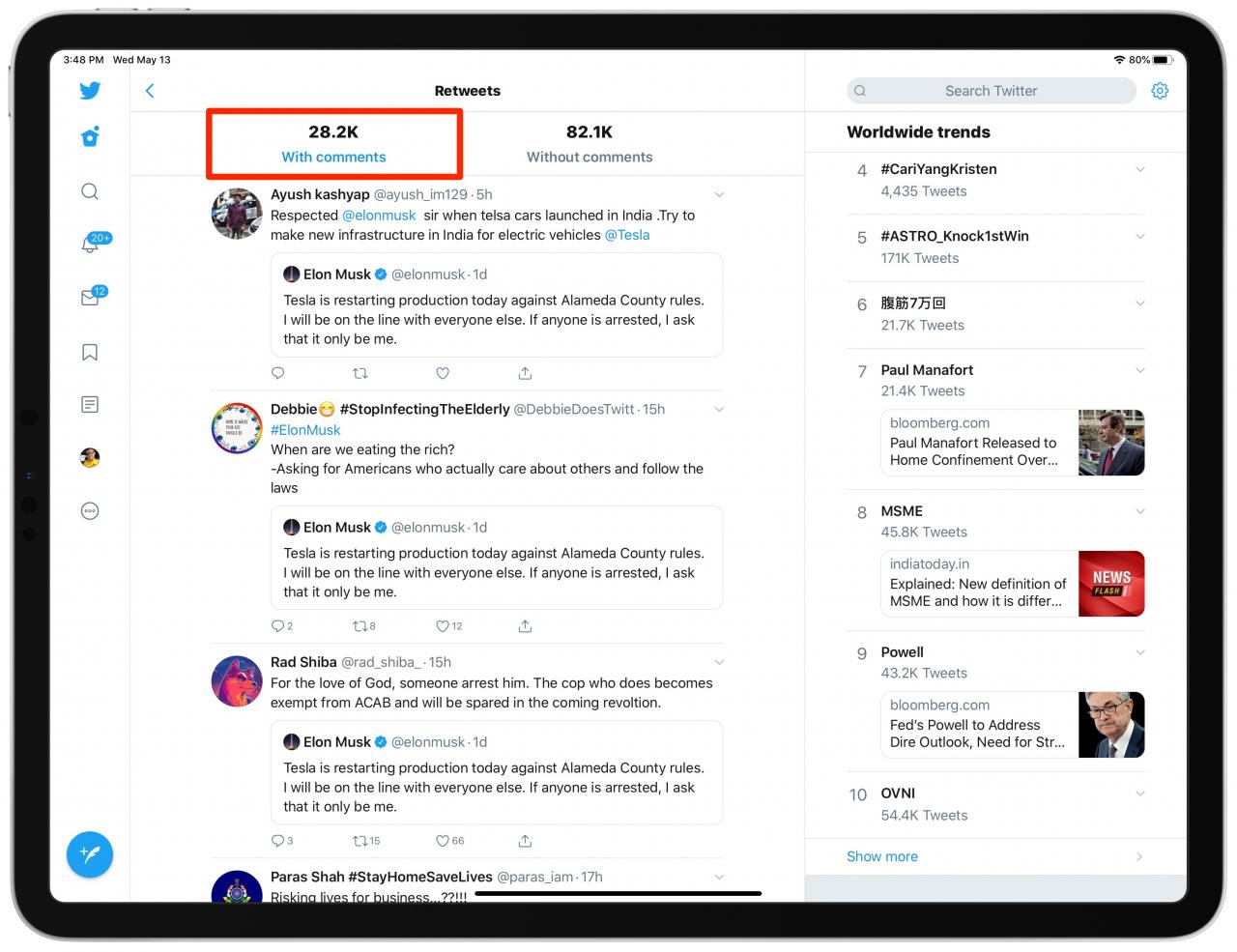Screen dimensions: 1237x952
Task: Open Rad Shiba's profile picture
Action: (237, 681)
